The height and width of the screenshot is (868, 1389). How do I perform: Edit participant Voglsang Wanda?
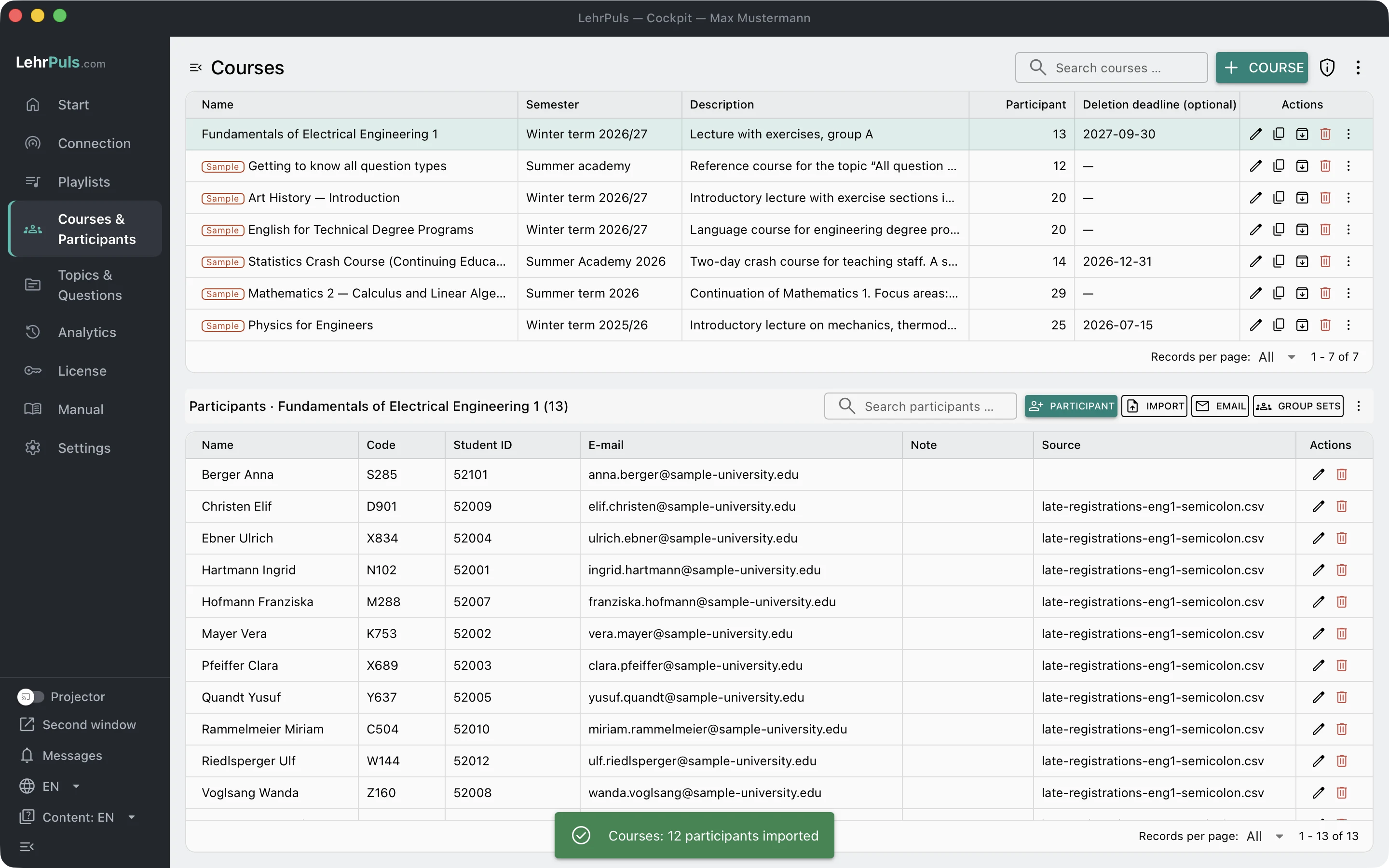1319,793
